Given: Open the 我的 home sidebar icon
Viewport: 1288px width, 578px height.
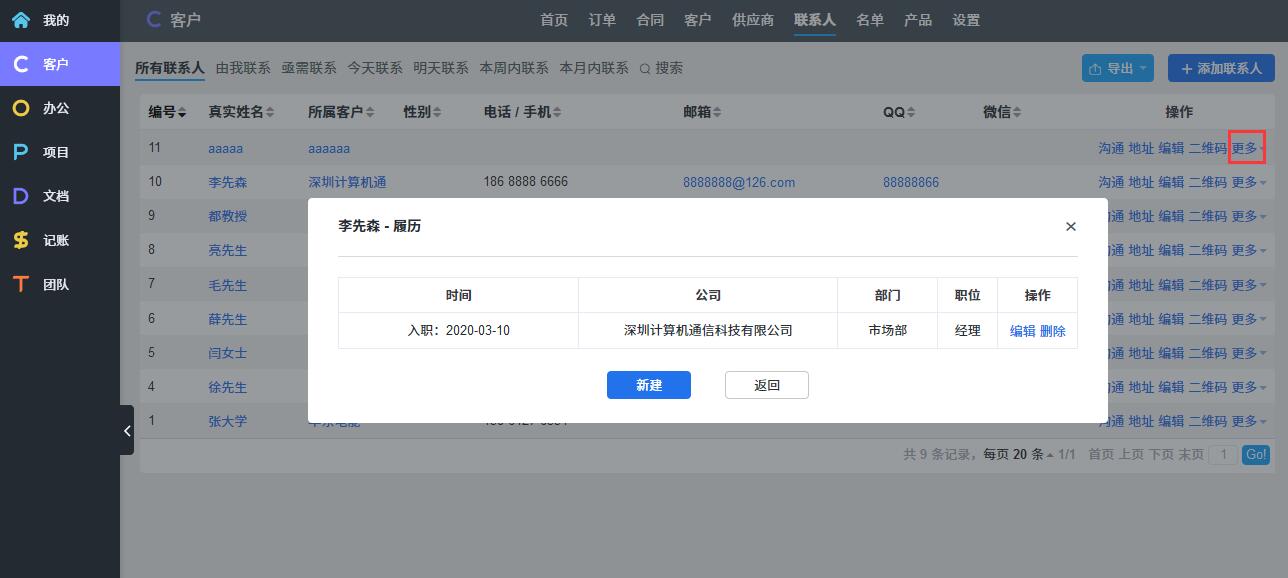Looking at the screenshot, I should tap(21, 20).
